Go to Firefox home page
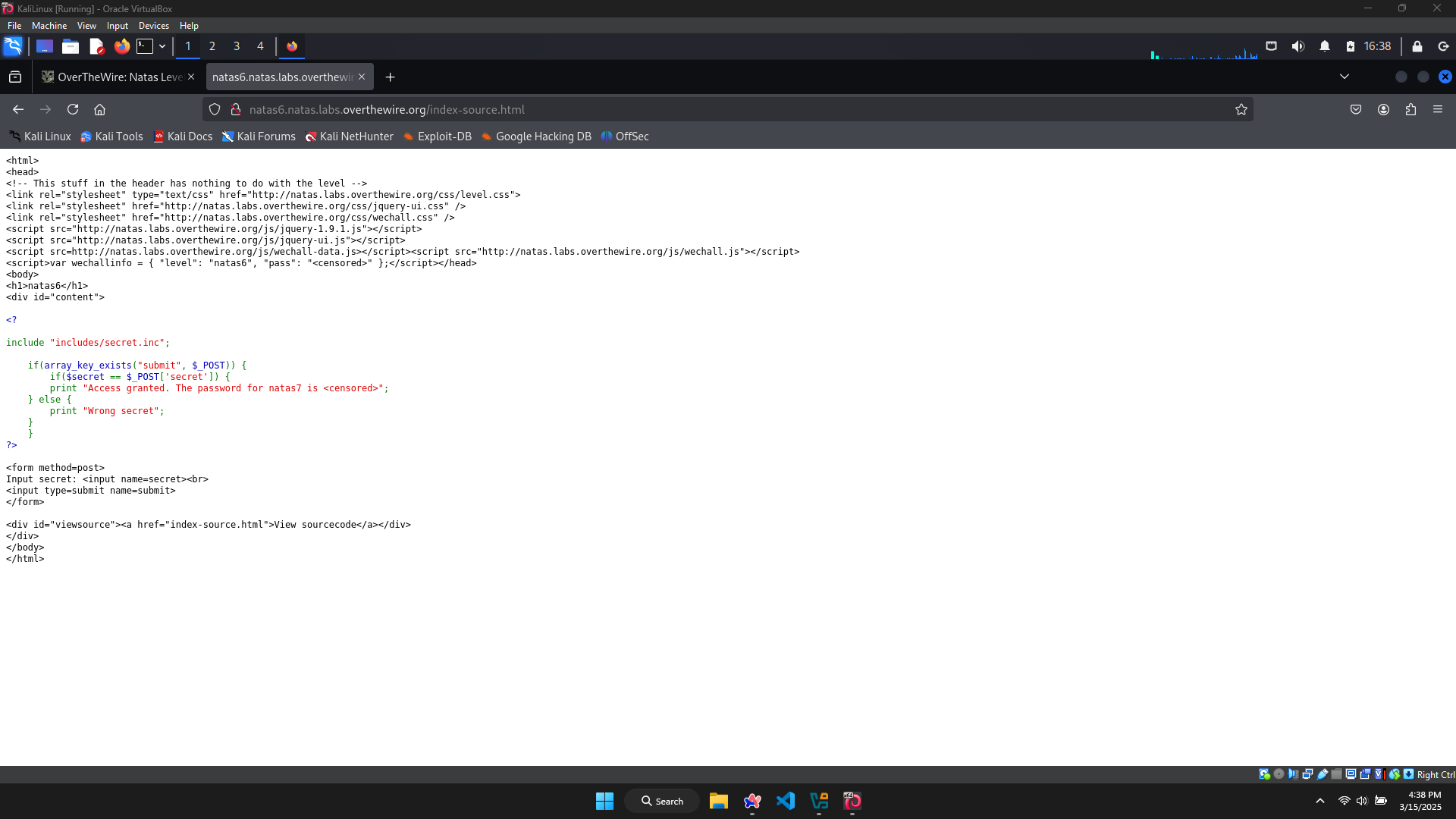 tap(99, 109)
